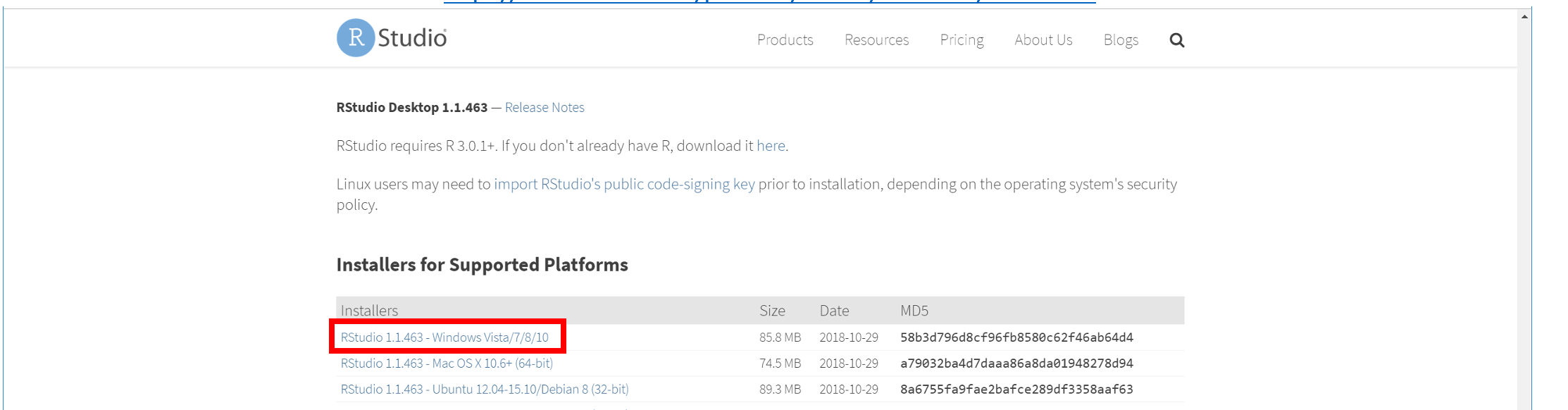Download the Mac OS X 10.6+ installer

coord(447,364)
